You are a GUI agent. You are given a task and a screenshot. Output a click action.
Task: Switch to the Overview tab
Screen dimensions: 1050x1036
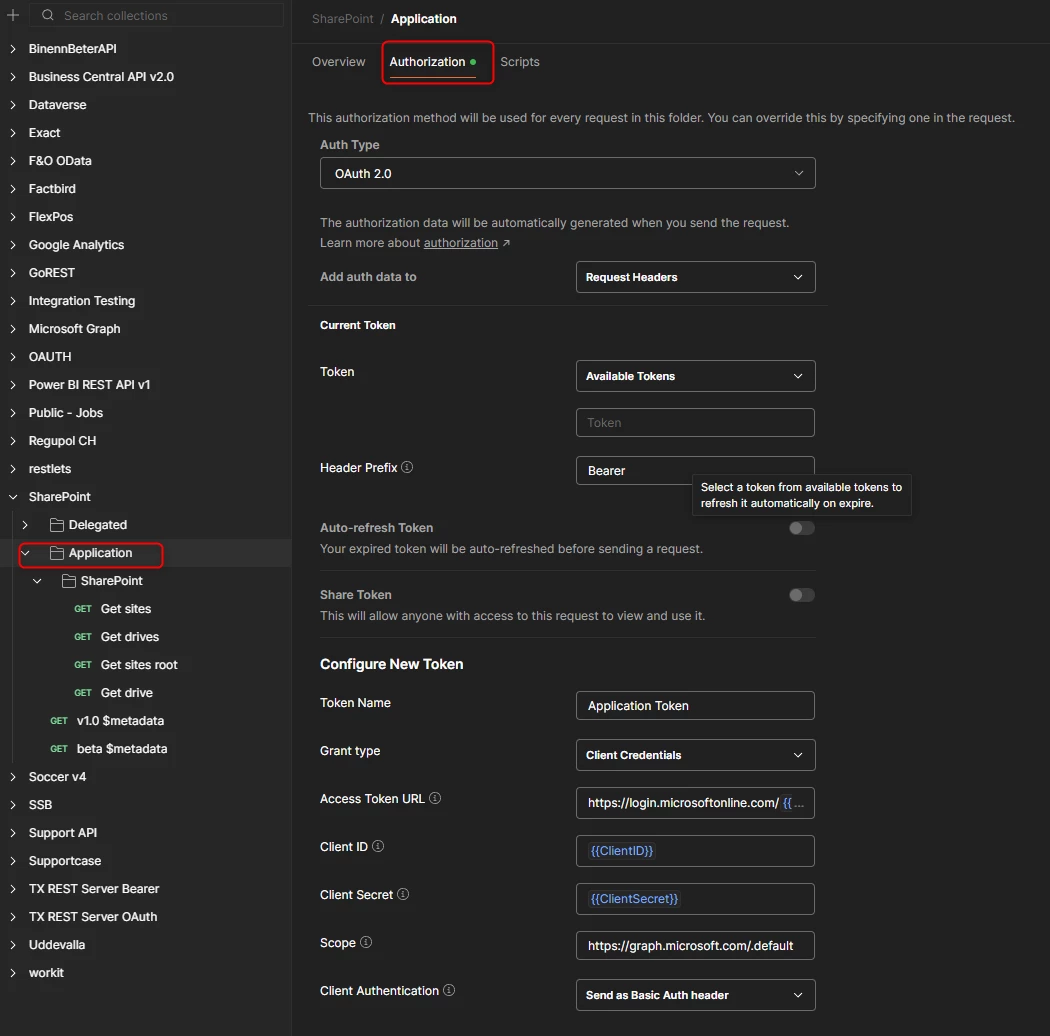tap(338, 62)
